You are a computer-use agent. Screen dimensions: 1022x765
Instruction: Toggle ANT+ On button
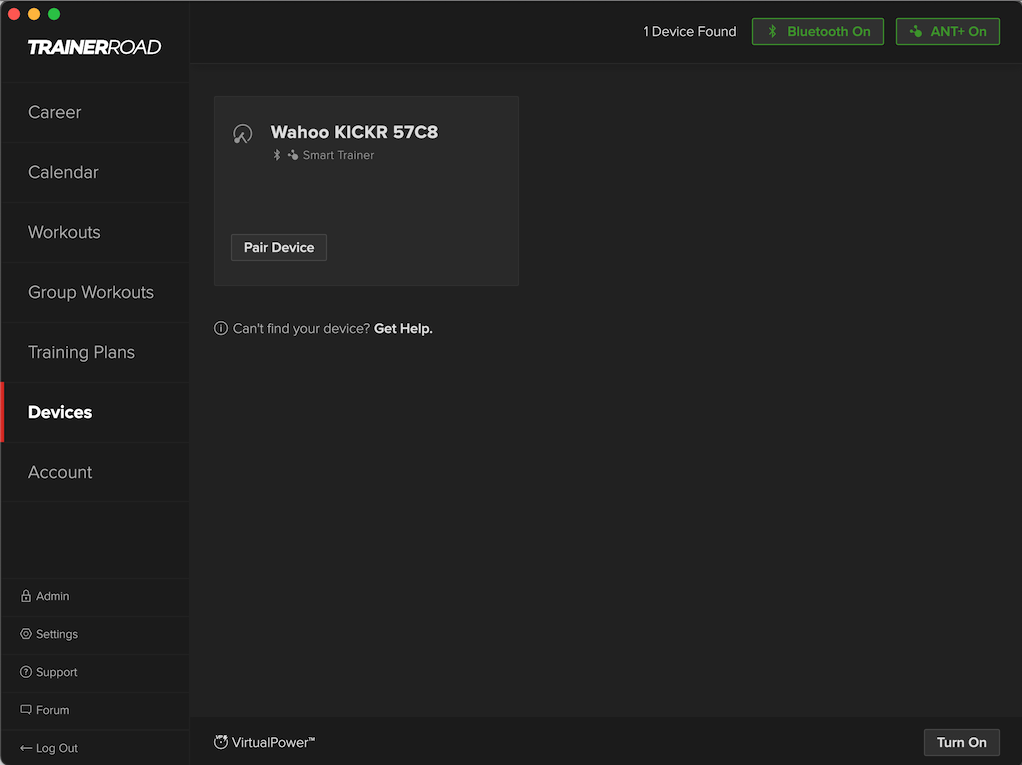coord(947,31)
